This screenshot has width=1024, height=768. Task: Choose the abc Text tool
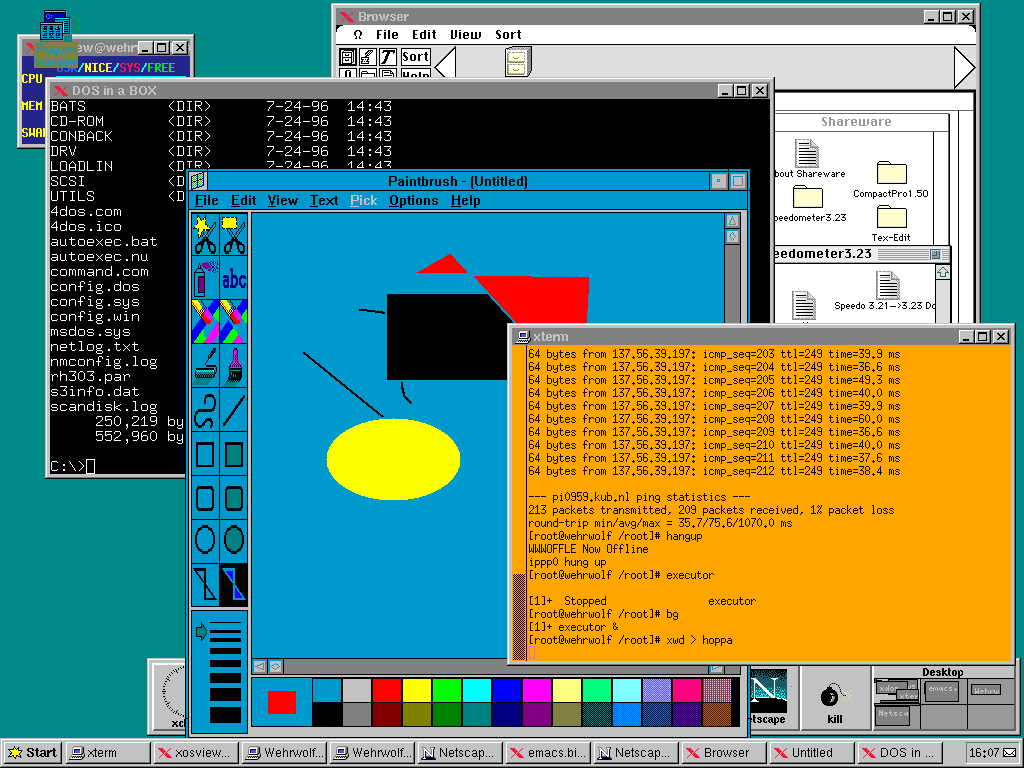[x=234, y=277]
